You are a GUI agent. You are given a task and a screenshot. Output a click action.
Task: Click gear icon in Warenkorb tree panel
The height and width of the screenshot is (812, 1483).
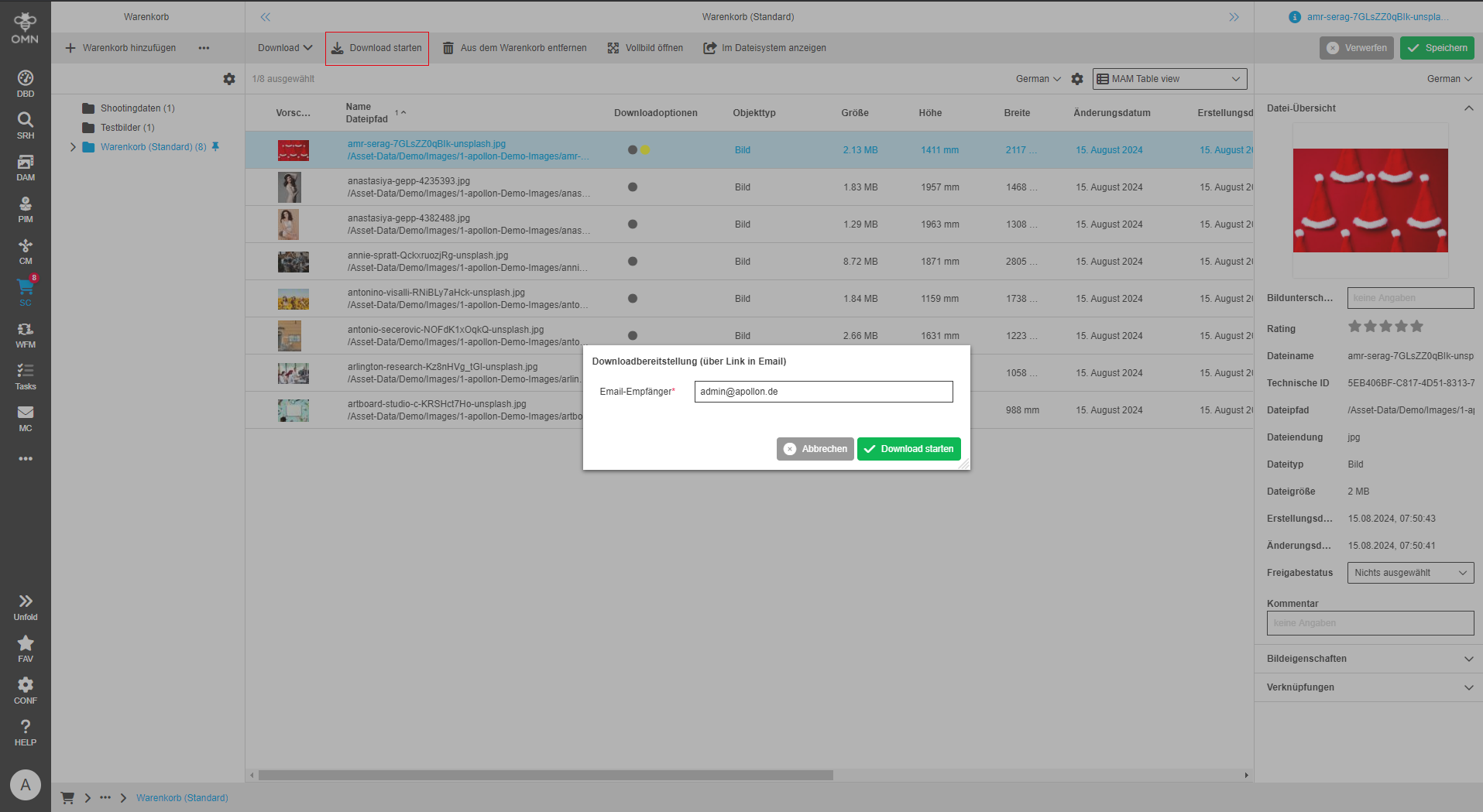[229, 79]
